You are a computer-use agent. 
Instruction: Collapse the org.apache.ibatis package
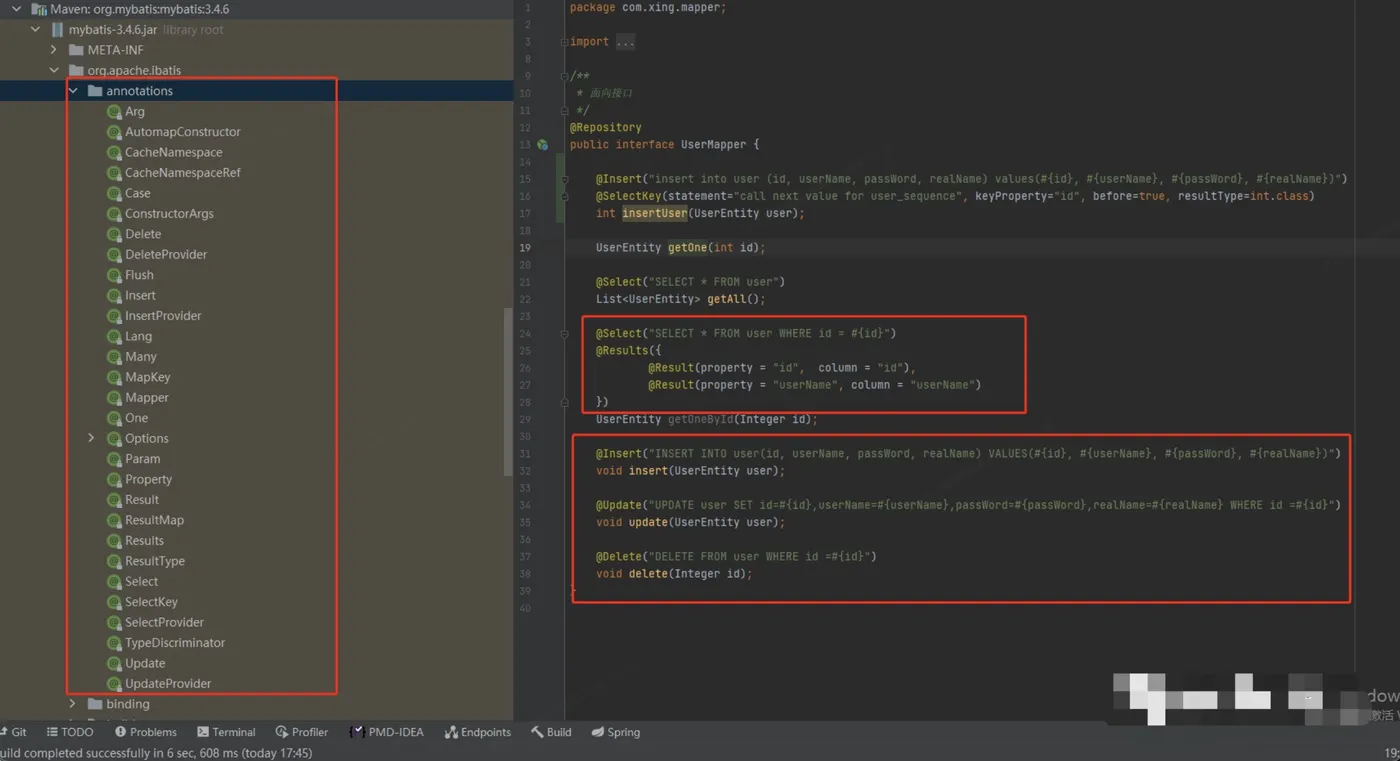[x=54, y=71]
